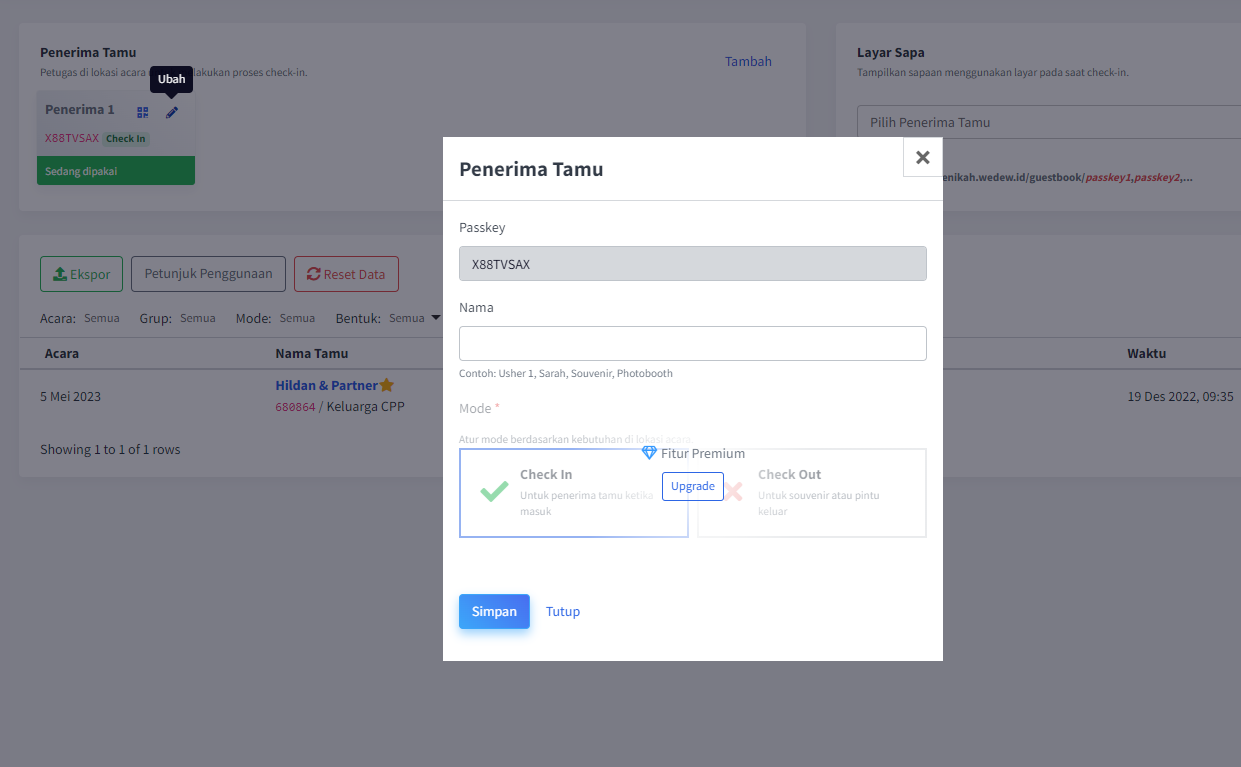Click the red X Check Out icon
The image size is (1241, 767).
[x=733, y=492]
